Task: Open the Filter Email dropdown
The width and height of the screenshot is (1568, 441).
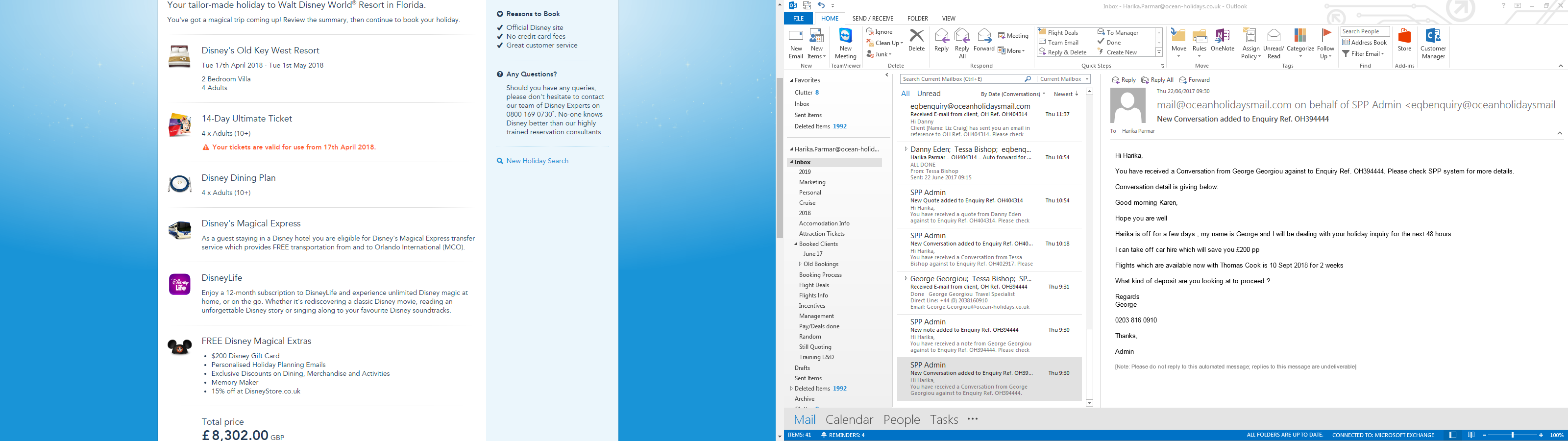Action: click(1364, 53)
